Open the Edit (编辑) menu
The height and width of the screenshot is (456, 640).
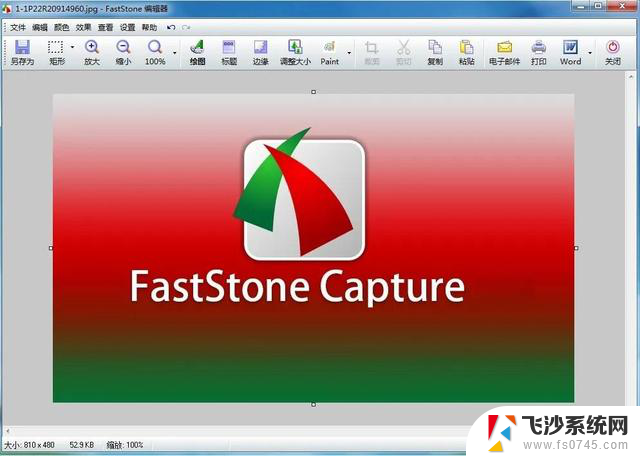[40, 27]
